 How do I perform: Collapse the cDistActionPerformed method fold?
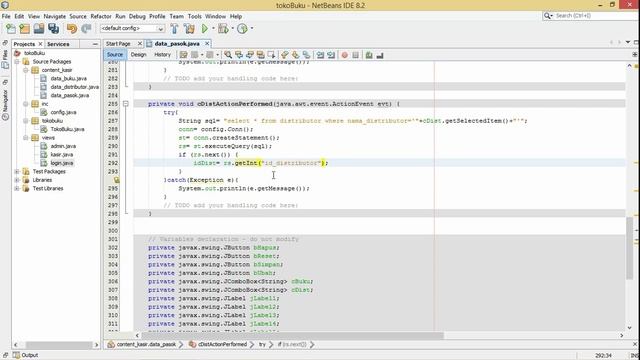(126, 104)
